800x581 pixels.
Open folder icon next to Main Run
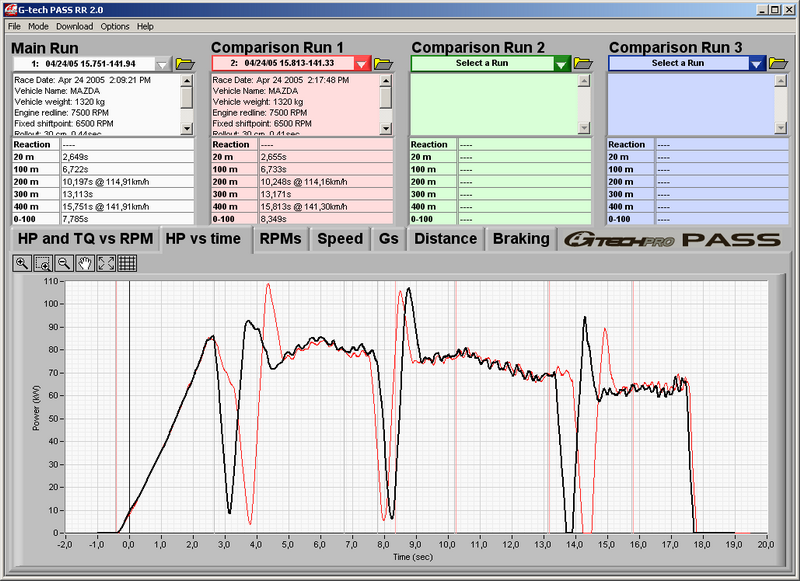(x=185, y=63)
